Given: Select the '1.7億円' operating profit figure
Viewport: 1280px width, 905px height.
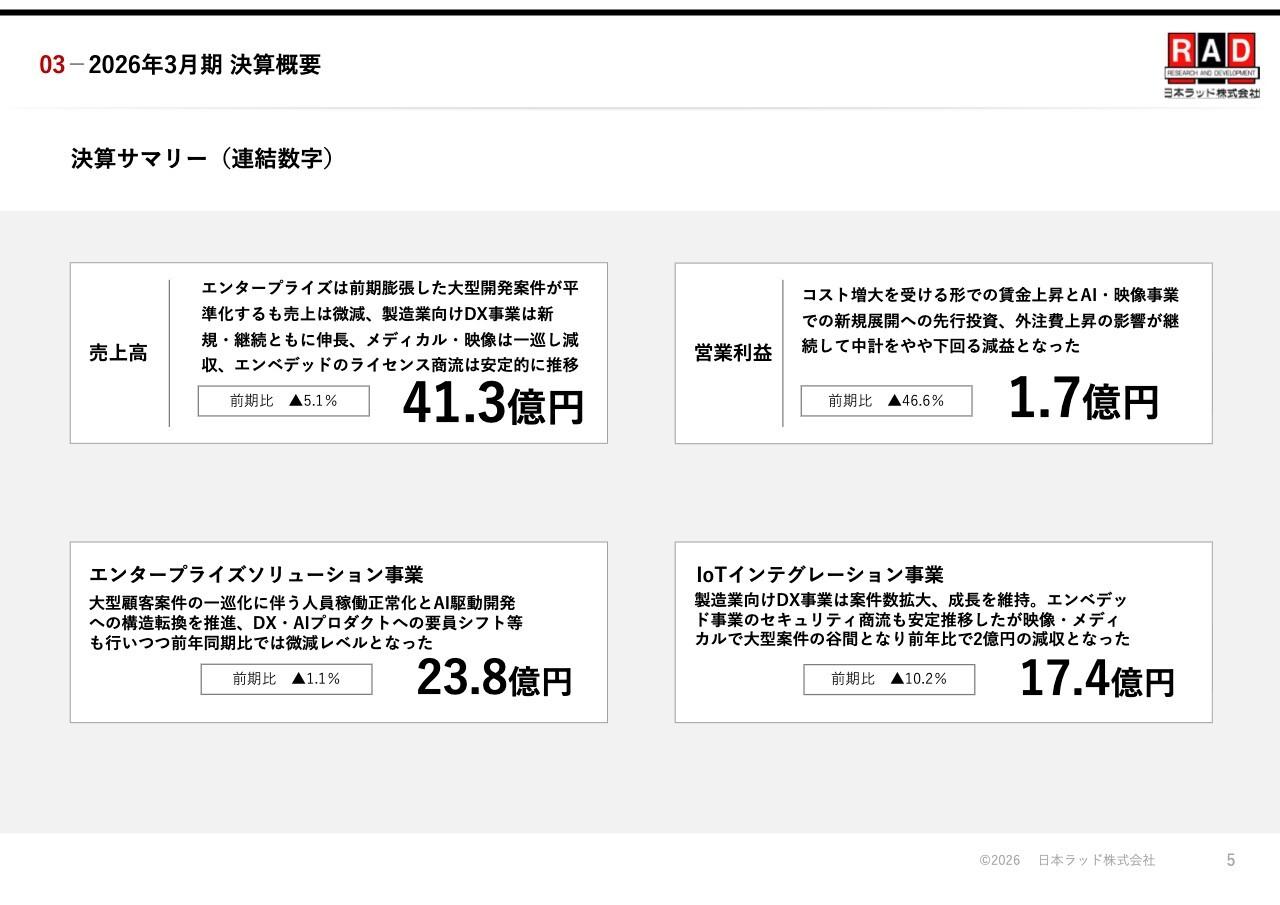Looking at the screenshot, I should 1083,398.
